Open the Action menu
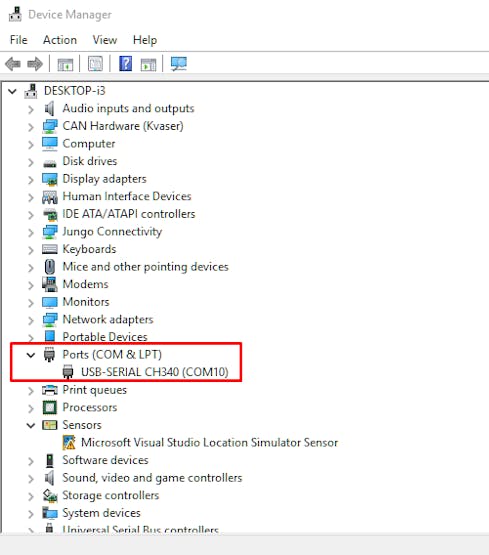489x555 pixels. point(60,40)
